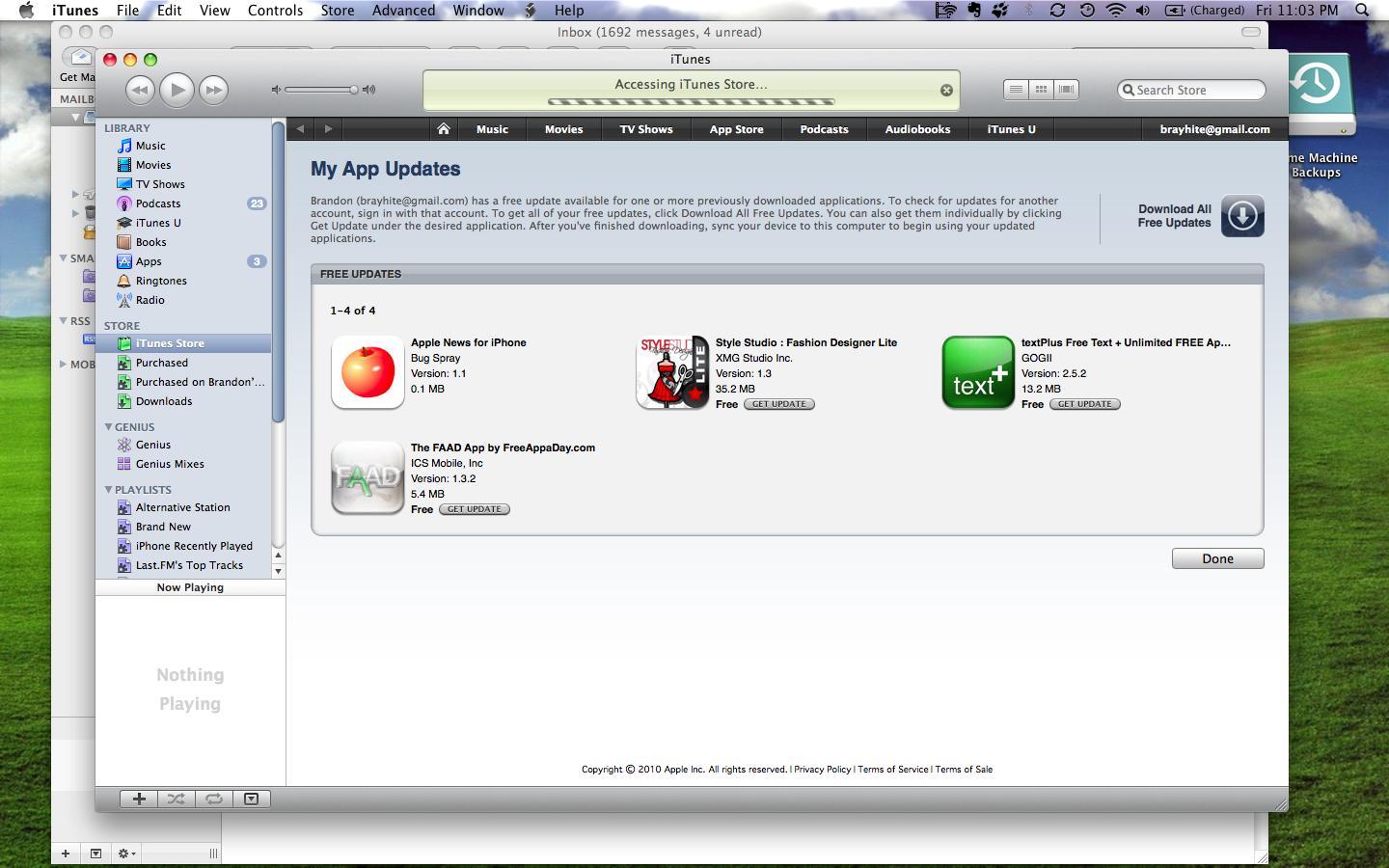Get update for Style Studio Fashion Designer Lite
Image resolution: width=1389 pixels, height=868 pixels.
(x=779, y=404)
